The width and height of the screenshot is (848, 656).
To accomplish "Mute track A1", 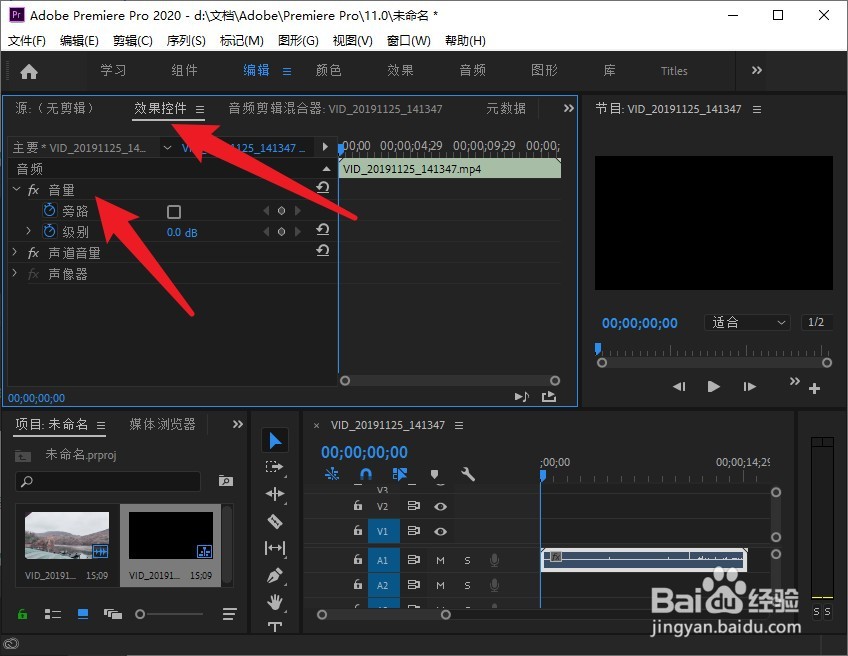I will (440, 560).
